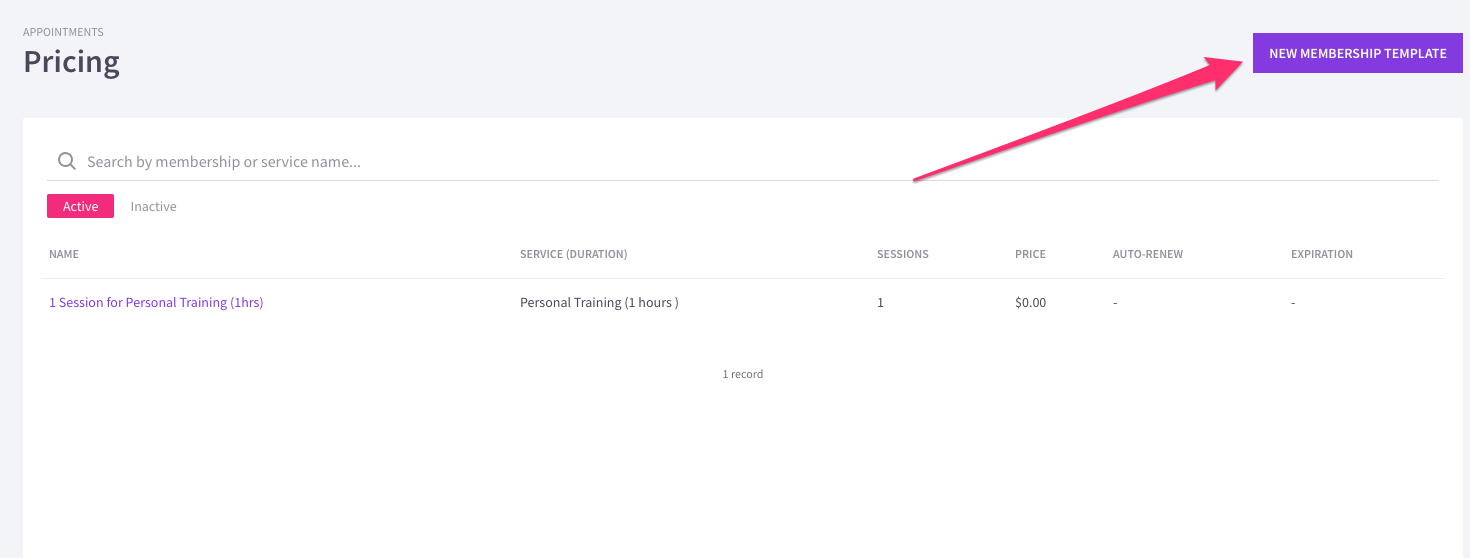Click the SERVICE (DURATION) column header
This screenshot has height=558, width=1470.
pos(573,254)
